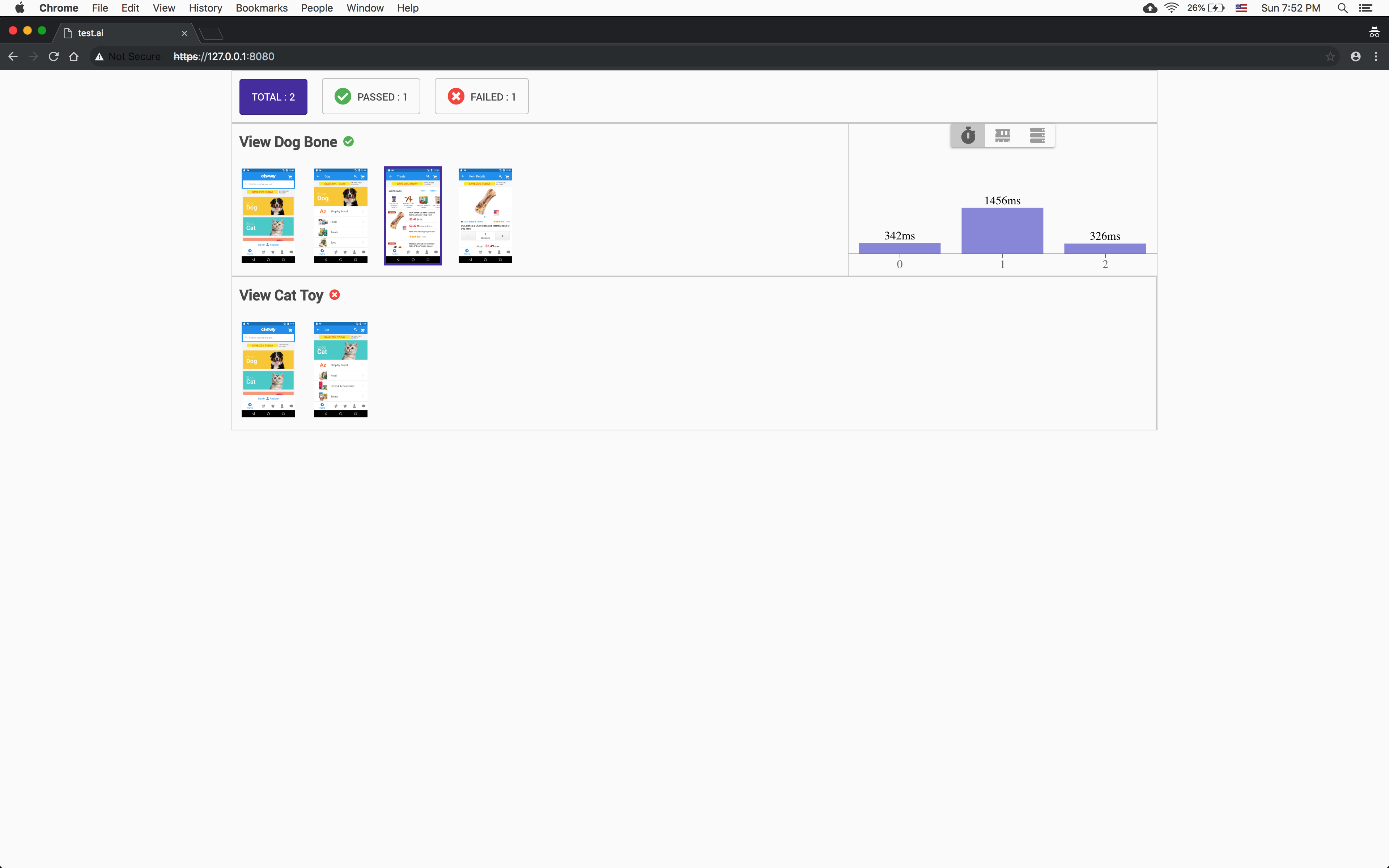Click the Chrome profile avatar icon
This screenshot has height=868, width=1389.
click(x=1355, y=56)
